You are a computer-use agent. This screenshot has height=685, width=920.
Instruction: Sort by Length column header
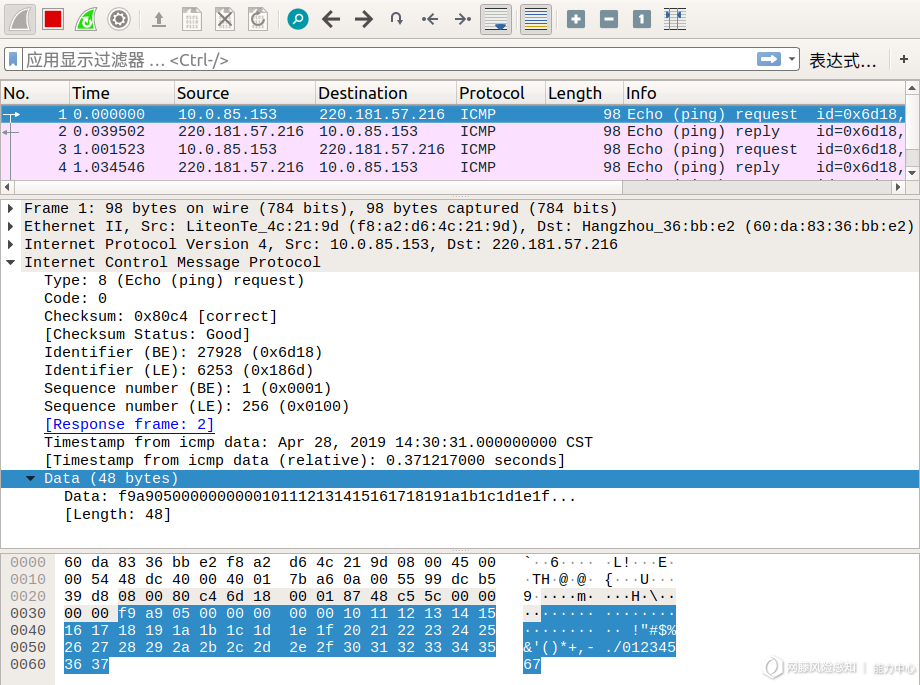pos(584,93)
